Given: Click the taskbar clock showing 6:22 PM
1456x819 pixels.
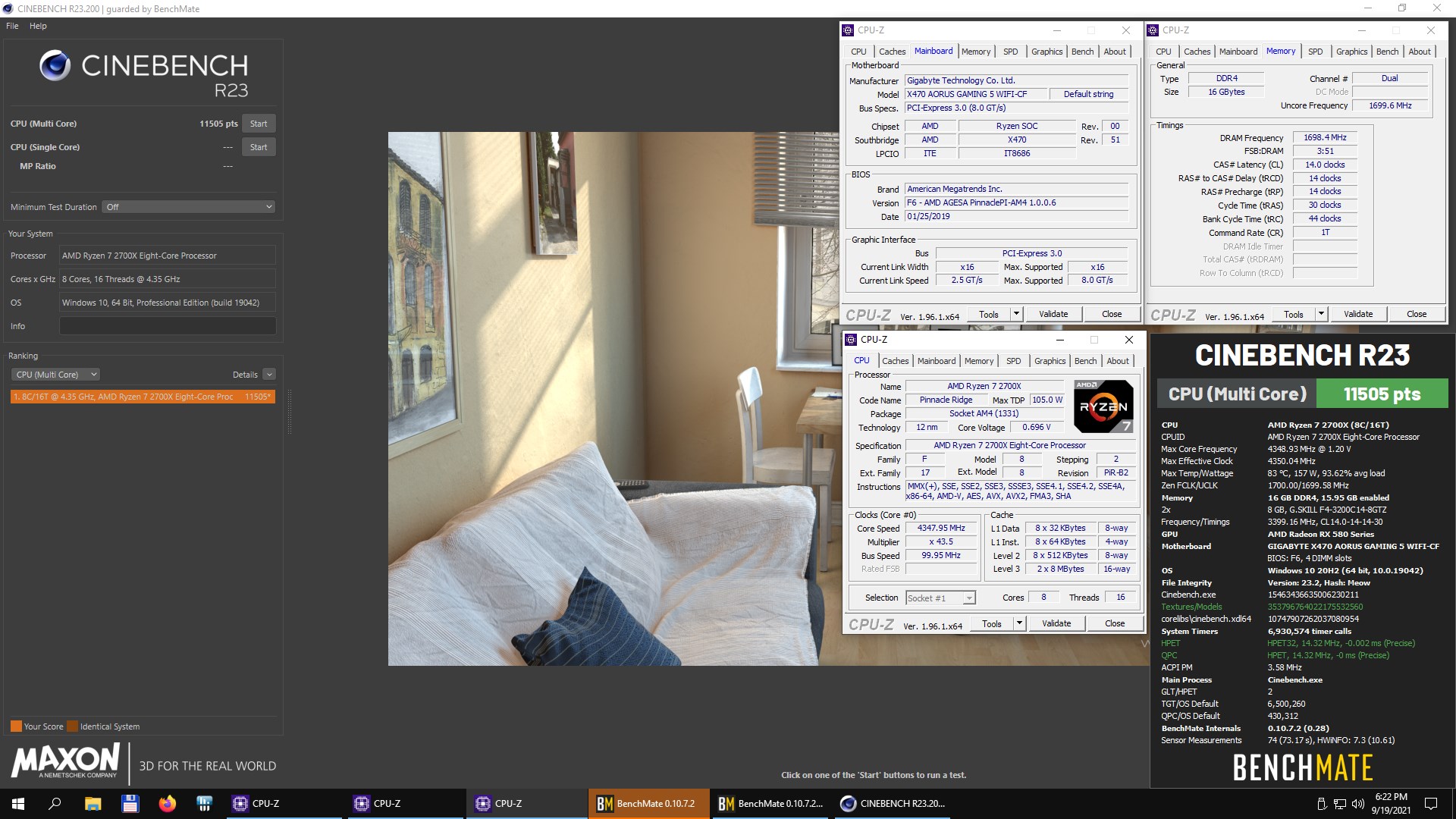Looking at the screenshot, I should click(x=1391, y=803).
